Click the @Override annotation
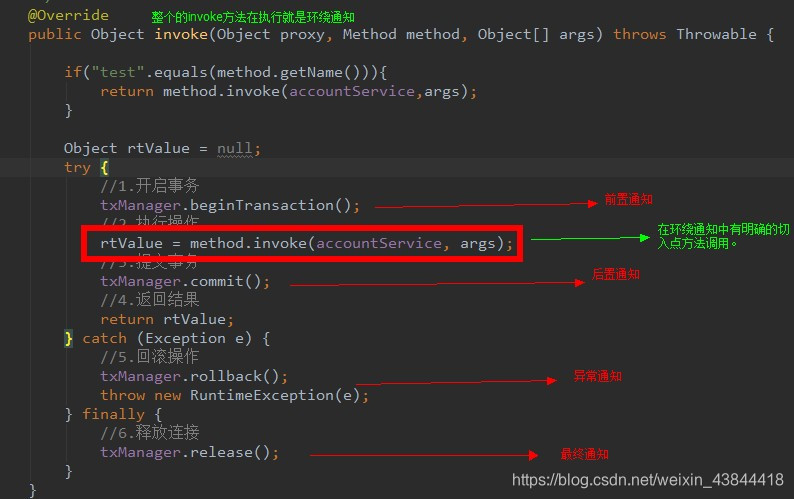794x499 pixels. 68,15
